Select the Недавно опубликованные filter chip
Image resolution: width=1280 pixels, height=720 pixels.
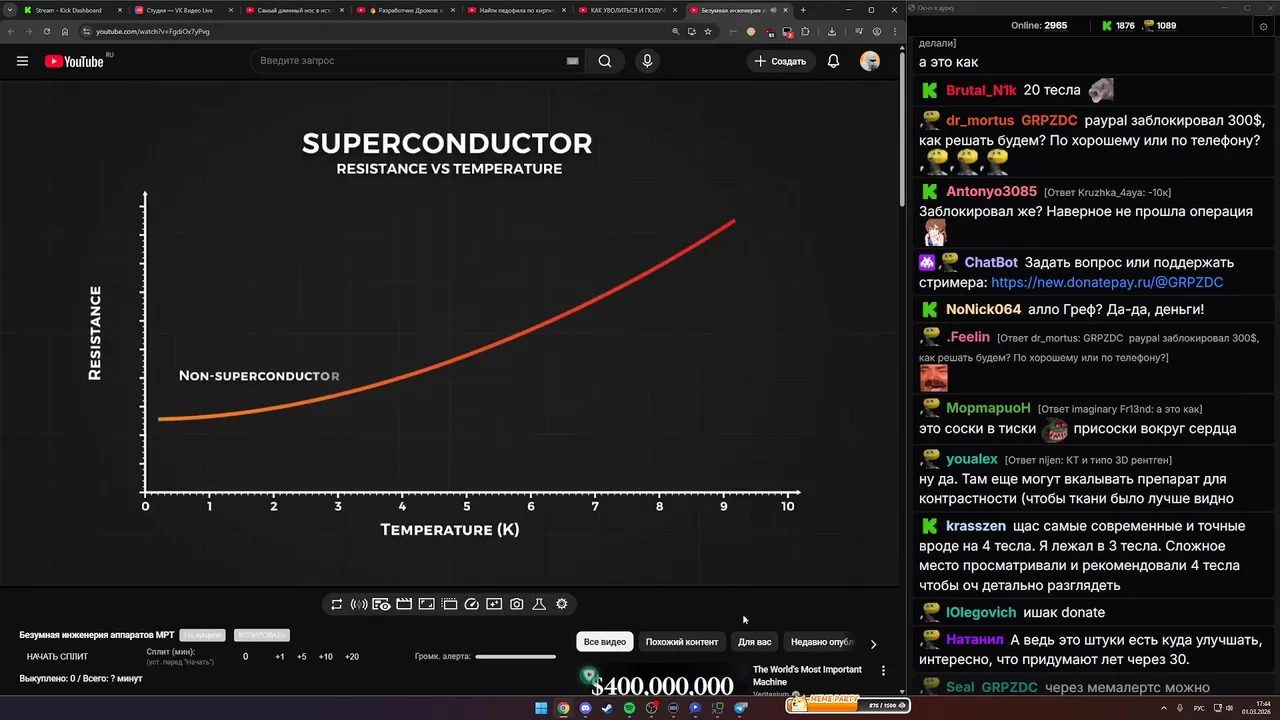click(x=822, y=642)
